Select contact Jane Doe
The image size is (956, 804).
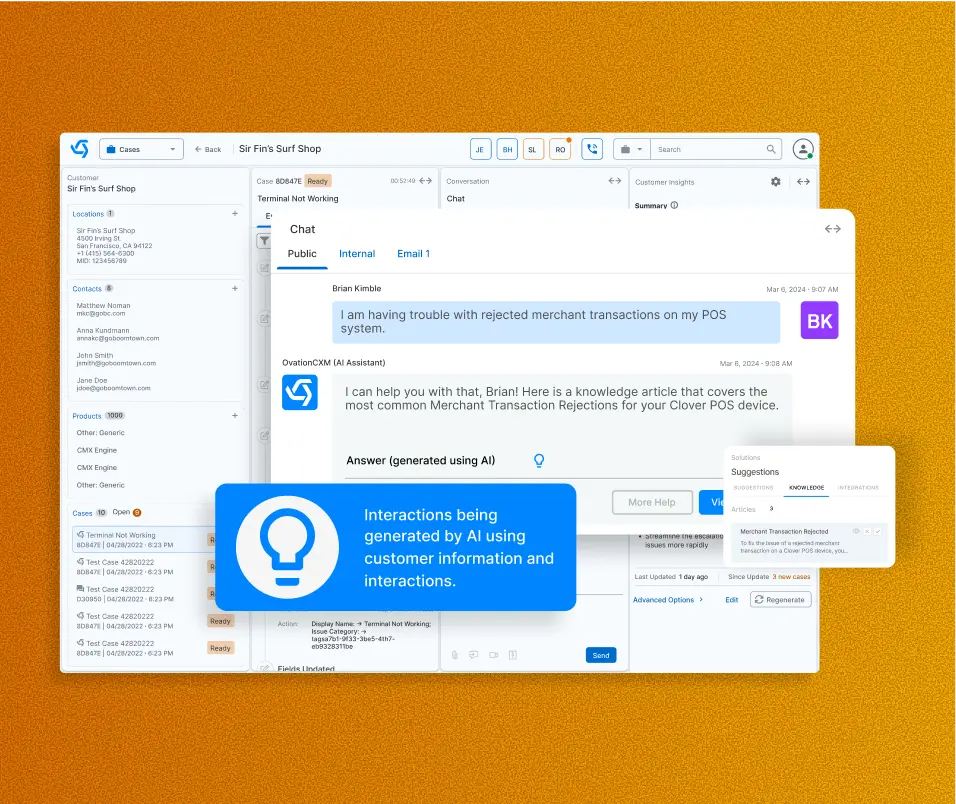(113, 384)
